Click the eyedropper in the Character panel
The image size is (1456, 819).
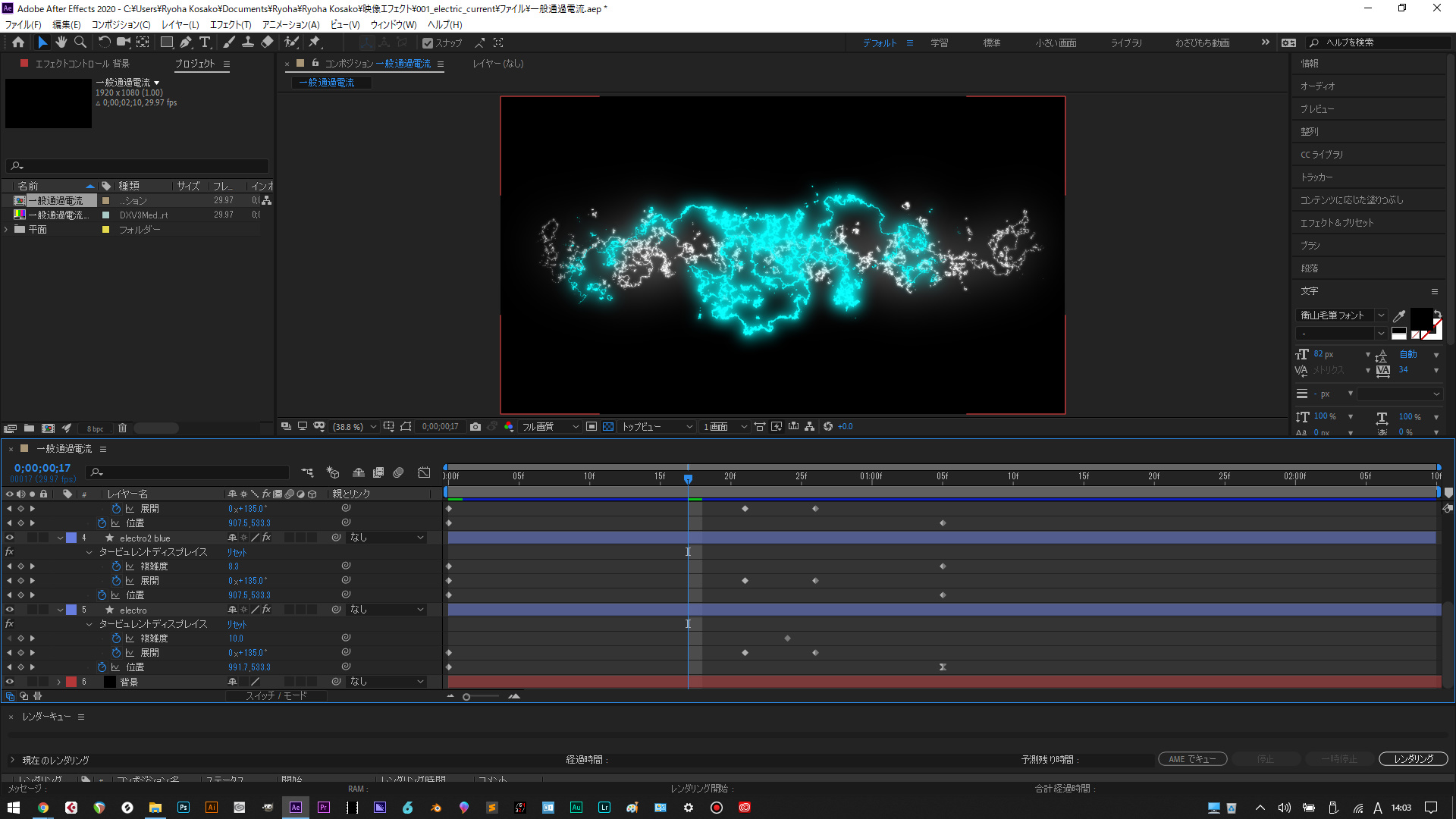pos(1399,315)
